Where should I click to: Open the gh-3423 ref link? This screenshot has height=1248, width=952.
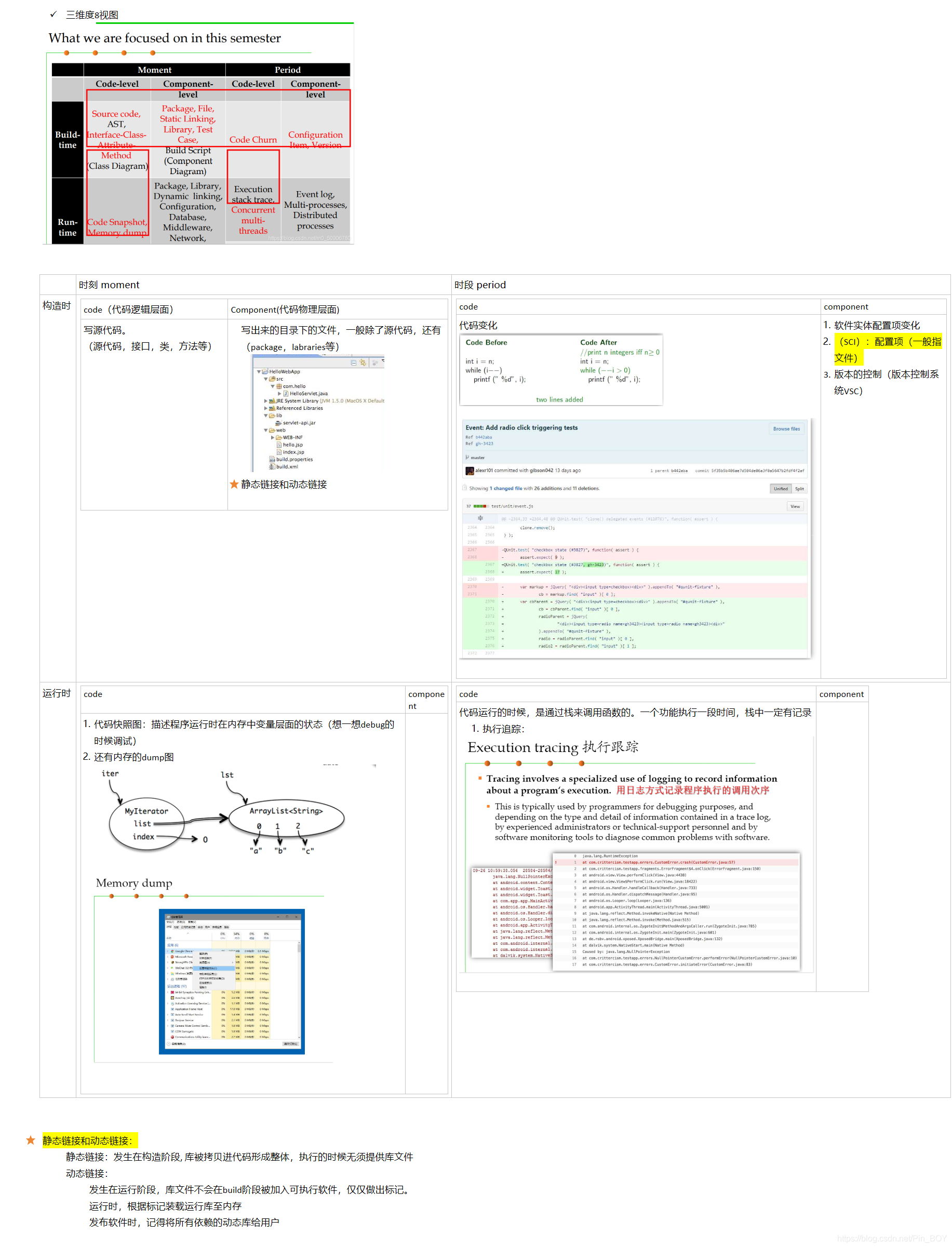[484, 444]
